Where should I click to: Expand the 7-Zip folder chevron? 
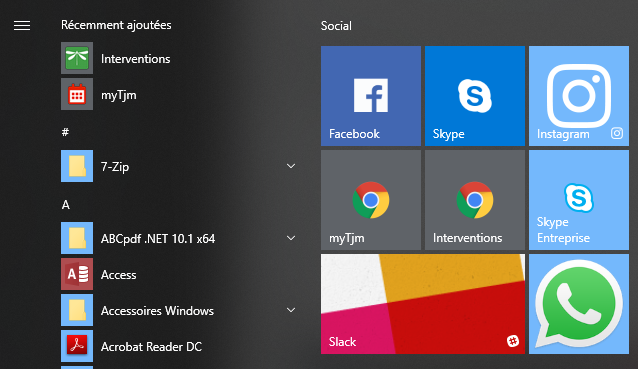291,166
